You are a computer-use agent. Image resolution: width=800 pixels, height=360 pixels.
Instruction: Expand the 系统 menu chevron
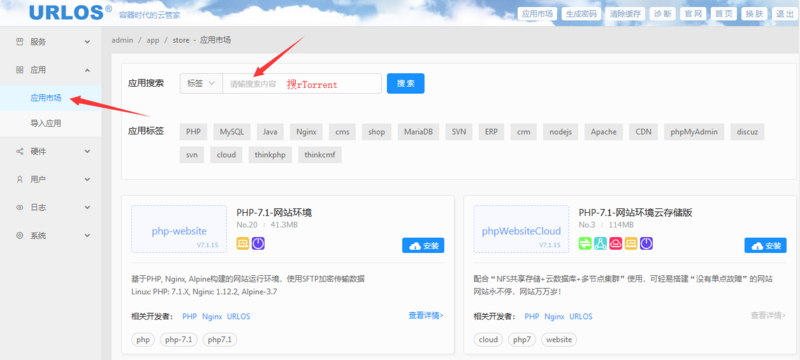pos(87,236)
